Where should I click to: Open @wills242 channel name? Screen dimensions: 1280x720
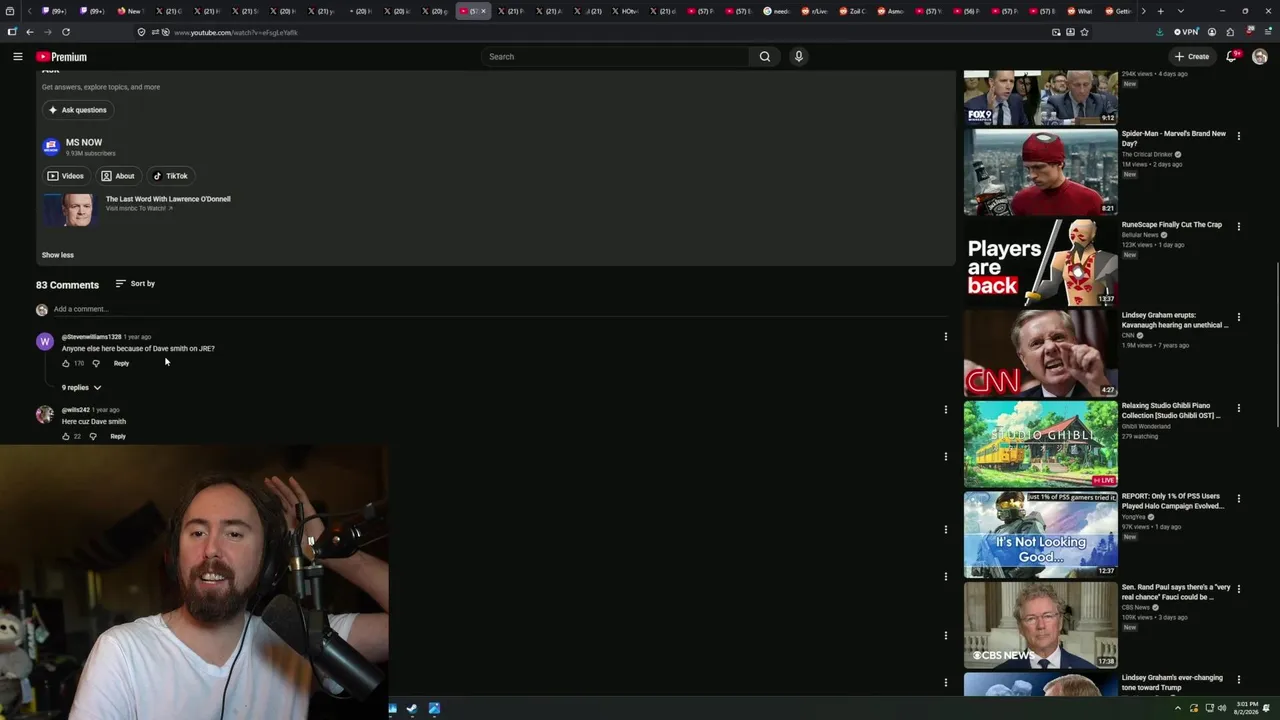[x=76, y=410]
